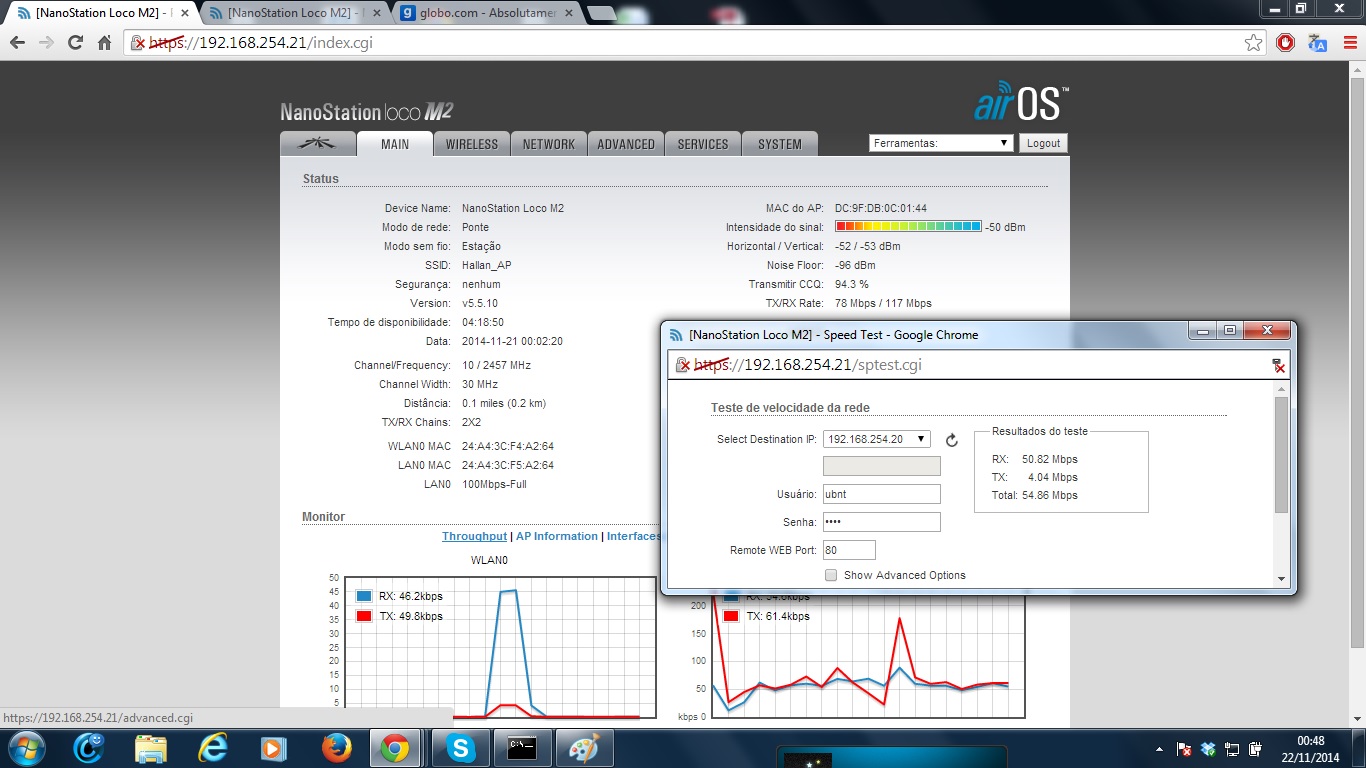Open the Interfaces monitor link
Image resolution: width=1366 pixels, height=768 pixels.
pos(634,536)
